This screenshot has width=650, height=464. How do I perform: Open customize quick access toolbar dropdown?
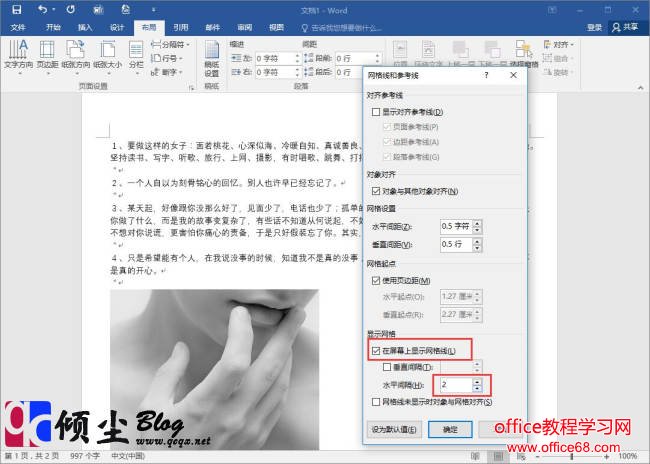click(154, 9)
